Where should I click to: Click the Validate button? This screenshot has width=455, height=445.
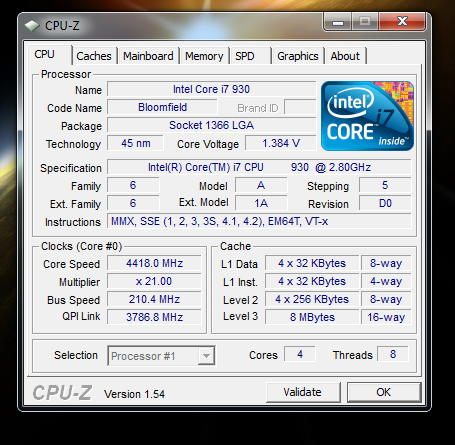pos(303,392)
